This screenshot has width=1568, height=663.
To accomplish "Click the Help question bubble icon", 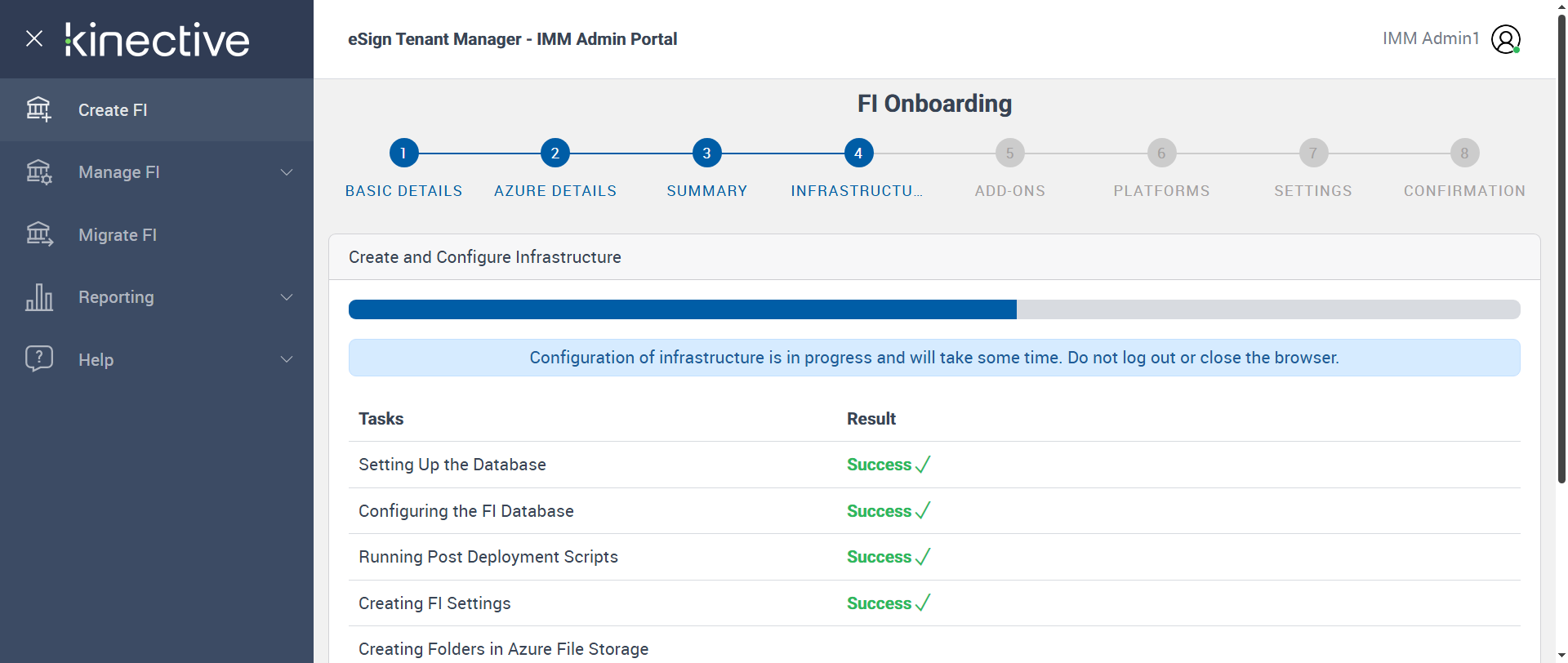I will [x=38, y=359].
